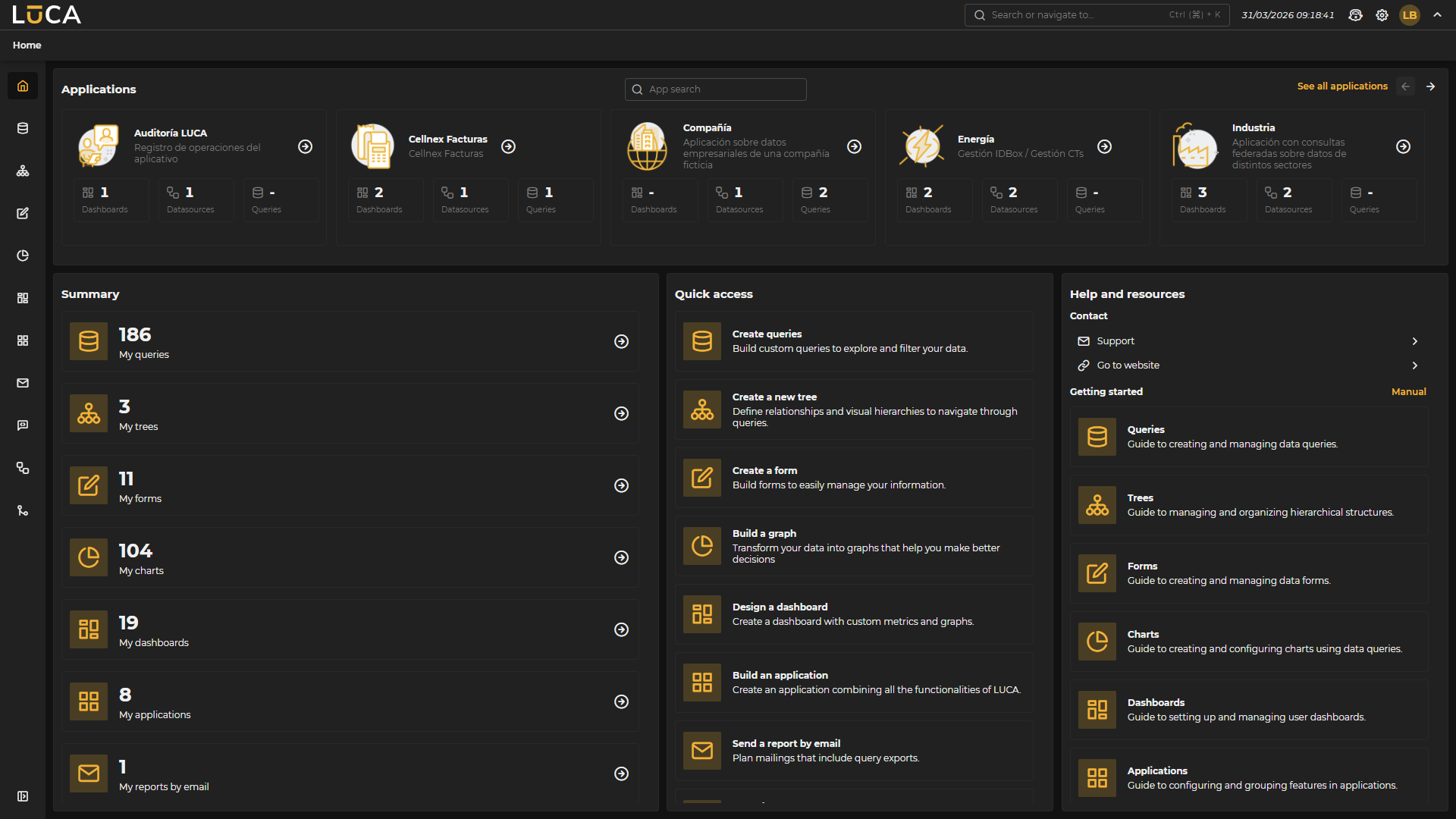Open the email reports icon in sidebar
This screenshot has width=1456, height=819.
tap(23, 383)
